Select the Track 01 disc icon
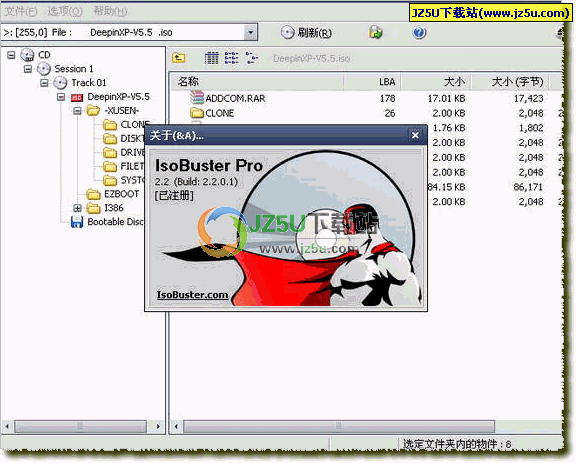576x463 pixels. click(60, 83)
